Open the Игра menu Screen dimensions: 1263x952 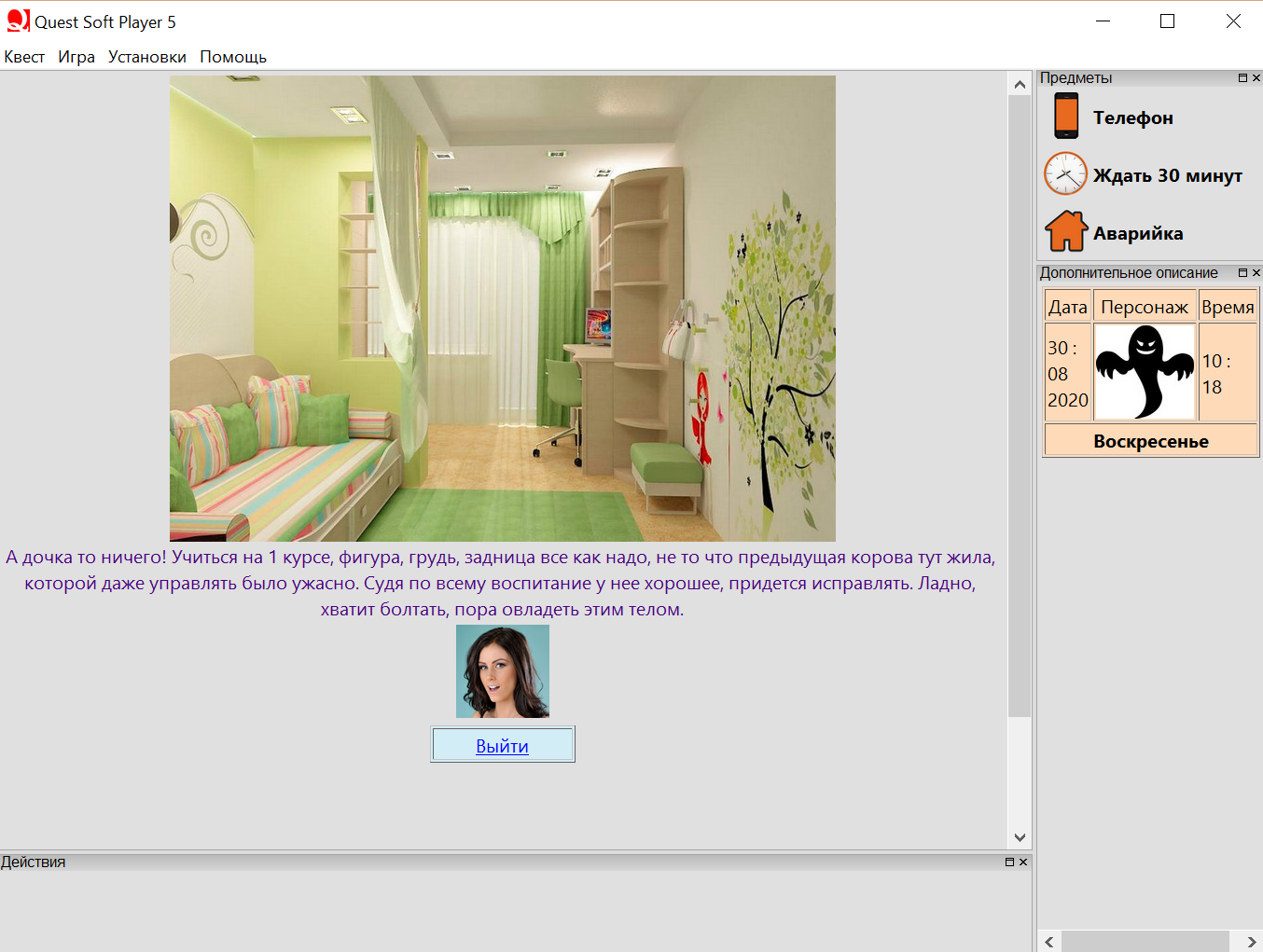click(x=76, y=57)
